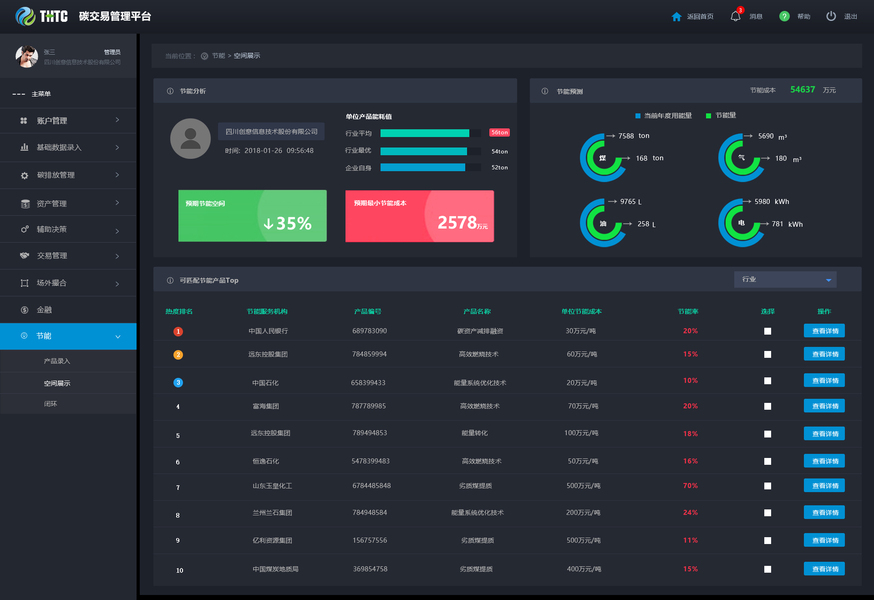Click 查看详情 for 中国煤炭地质局
874x600 pixels.
click(824, 569)
